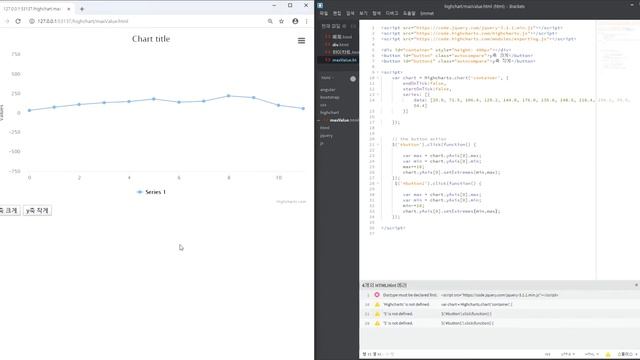
Task: Click the round icon beside project dropdown
Action: (x=353, y=79)
